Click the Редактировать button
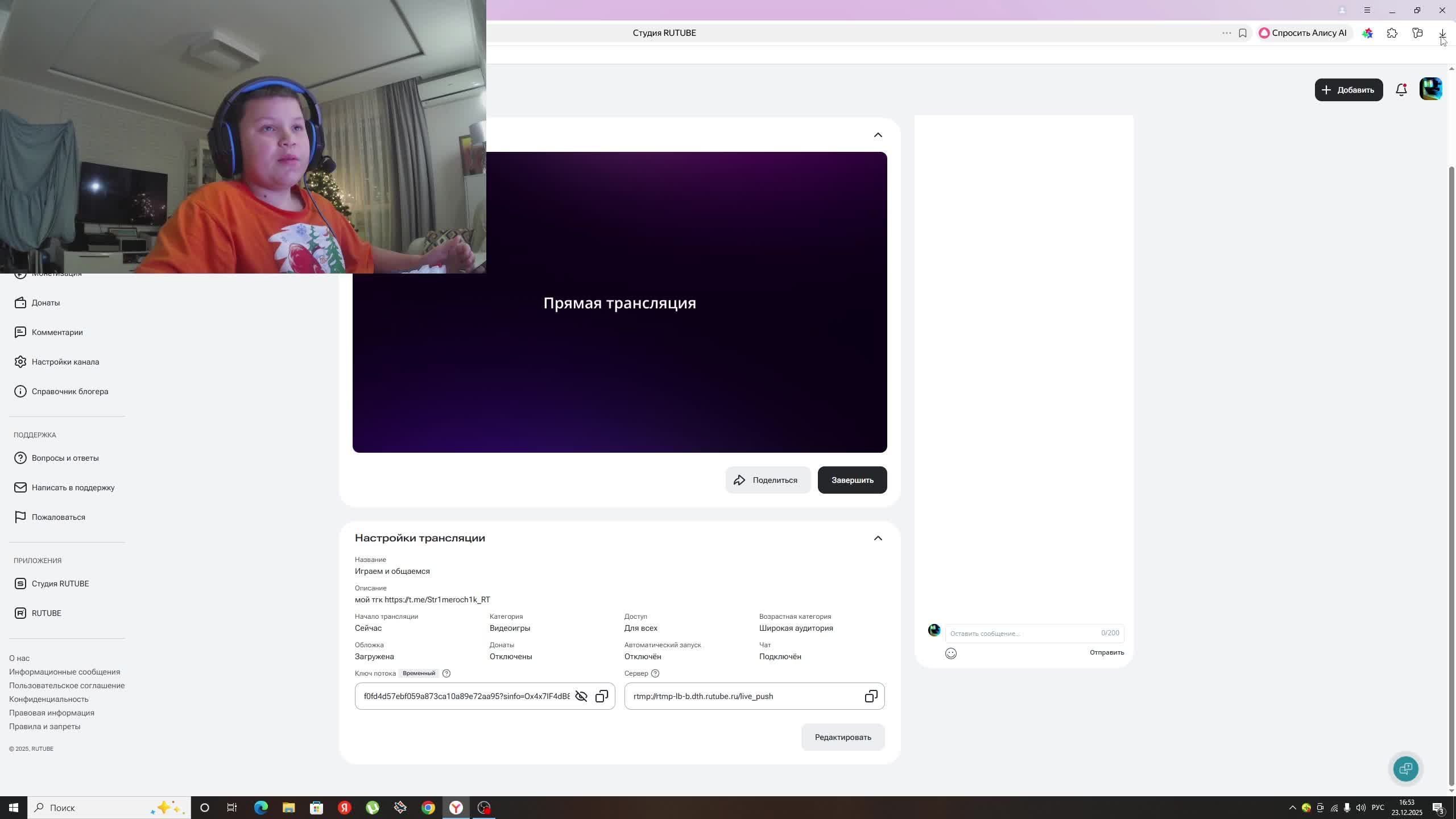 [842, 737]
